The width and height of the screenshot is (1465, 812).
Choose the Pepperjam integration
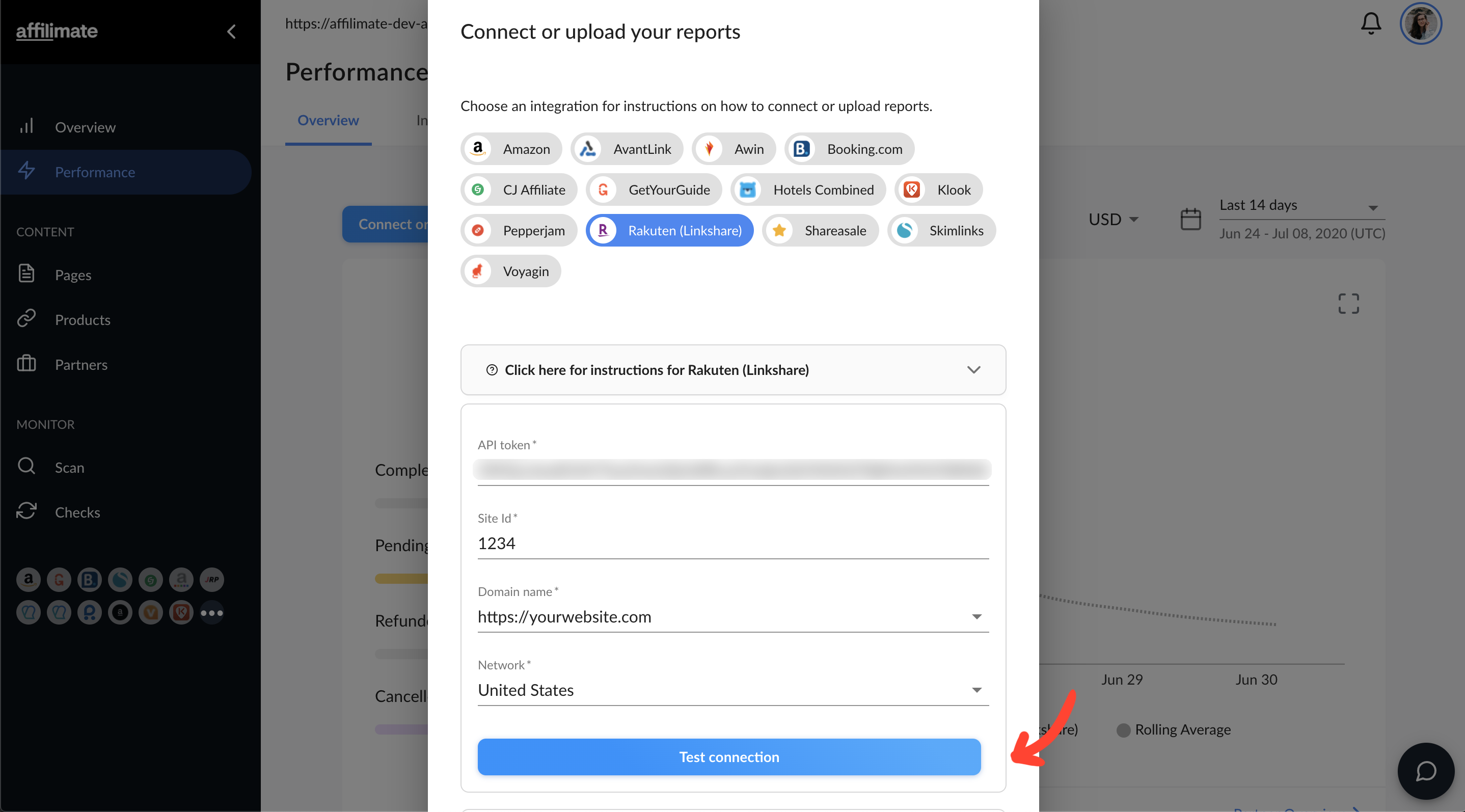519,231
